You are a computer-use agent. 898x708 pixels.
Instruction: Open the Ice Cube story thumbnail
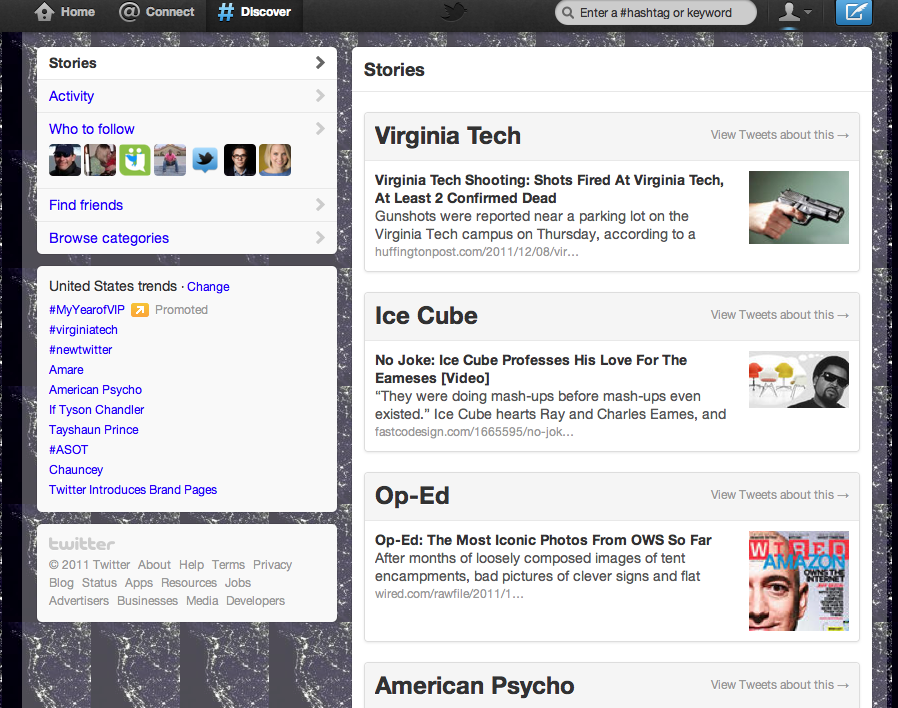coord(799,379)
